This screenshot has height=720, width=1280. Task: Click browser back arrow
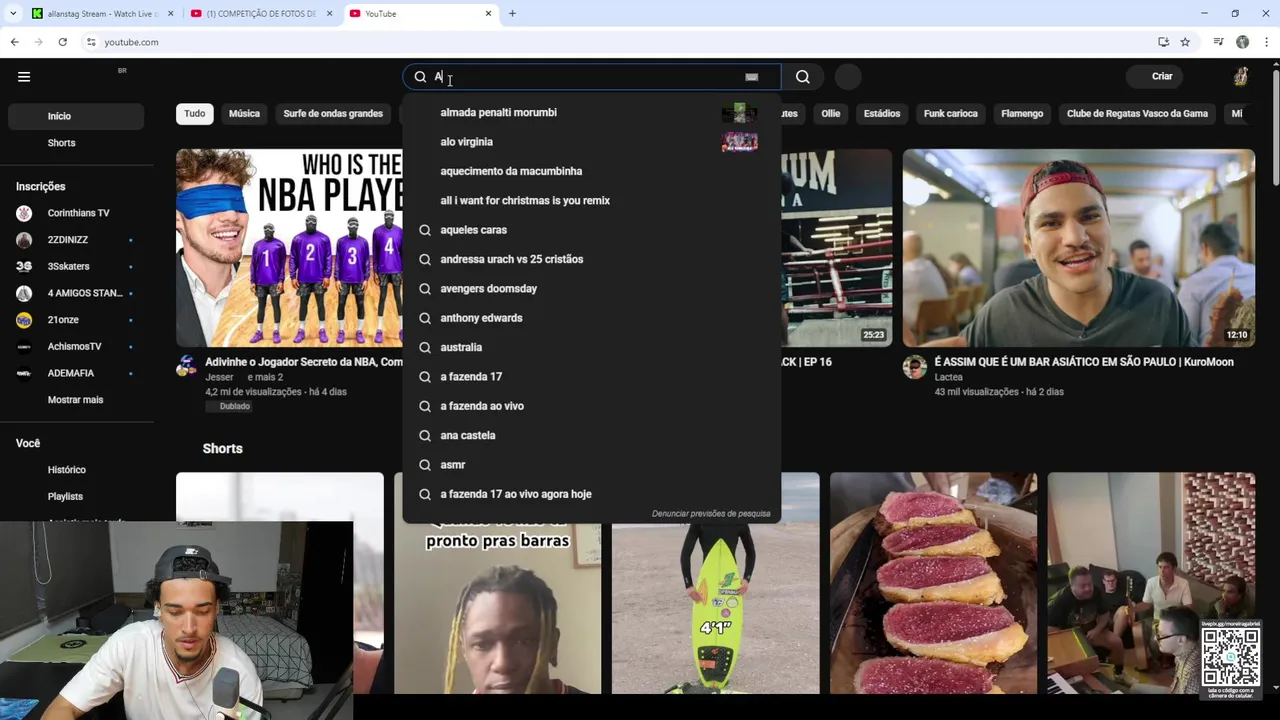point(14,42)
